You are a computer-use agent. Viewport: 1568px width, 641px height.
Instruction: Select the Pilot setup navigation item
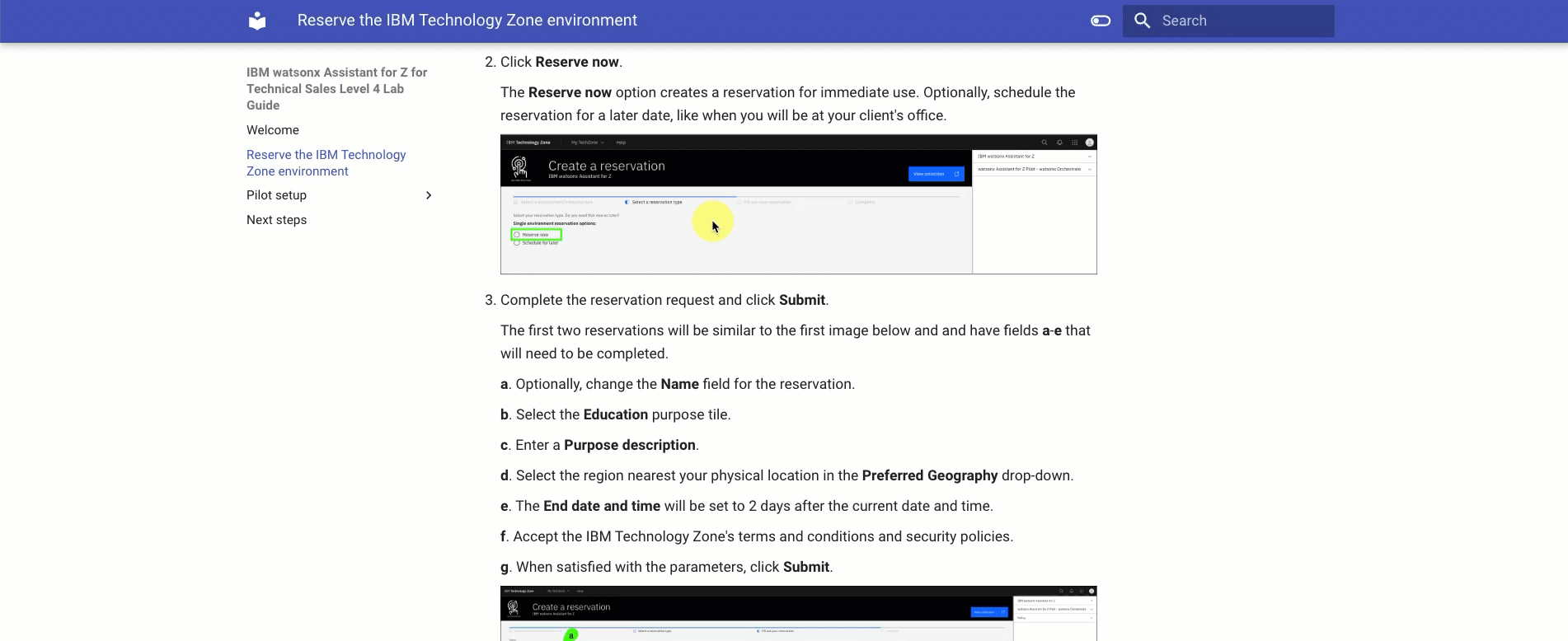(276, 195)
